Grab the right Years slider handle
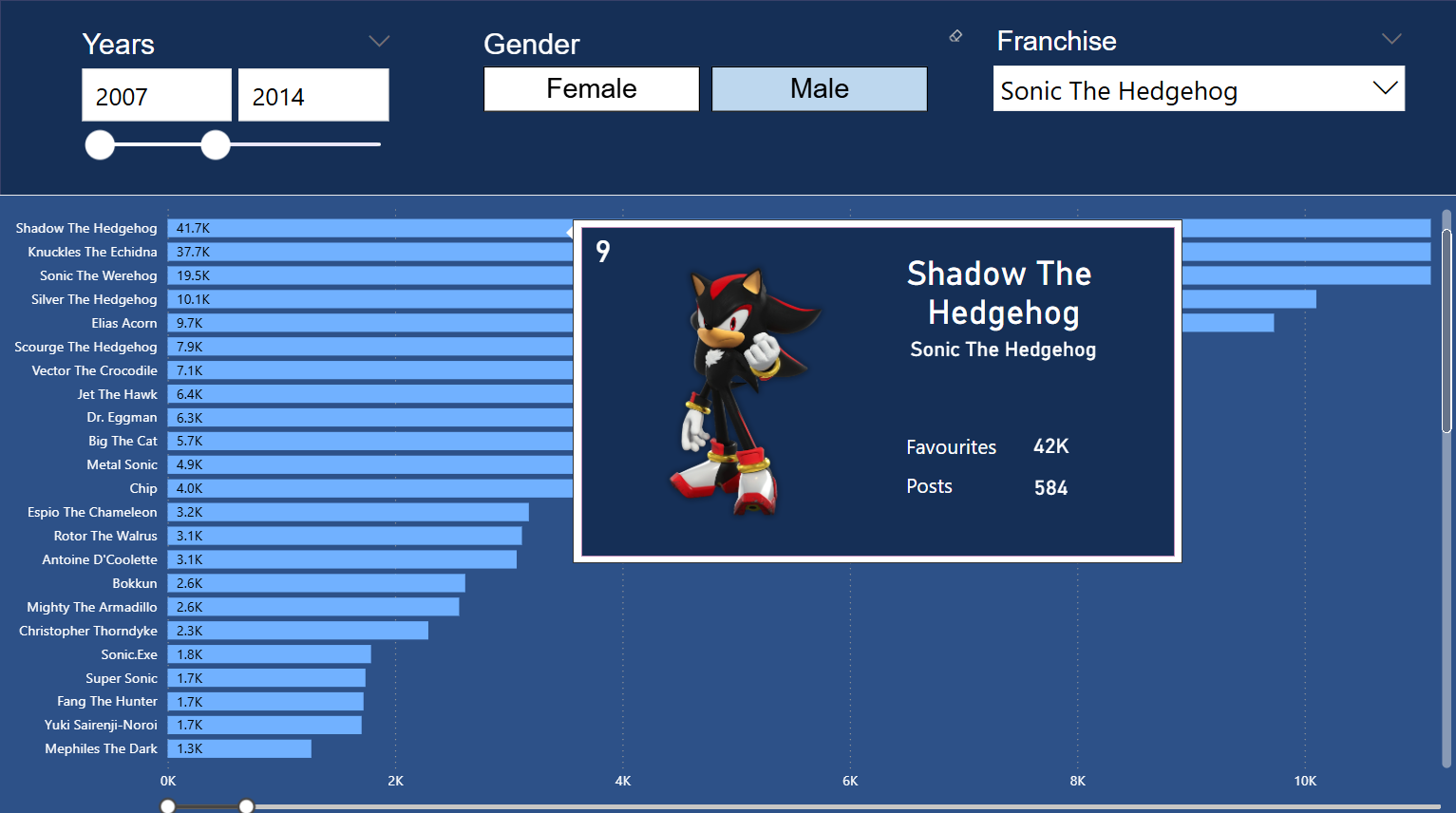The height and width of the screenshot is (813, 1456). [x=216, y=144]
